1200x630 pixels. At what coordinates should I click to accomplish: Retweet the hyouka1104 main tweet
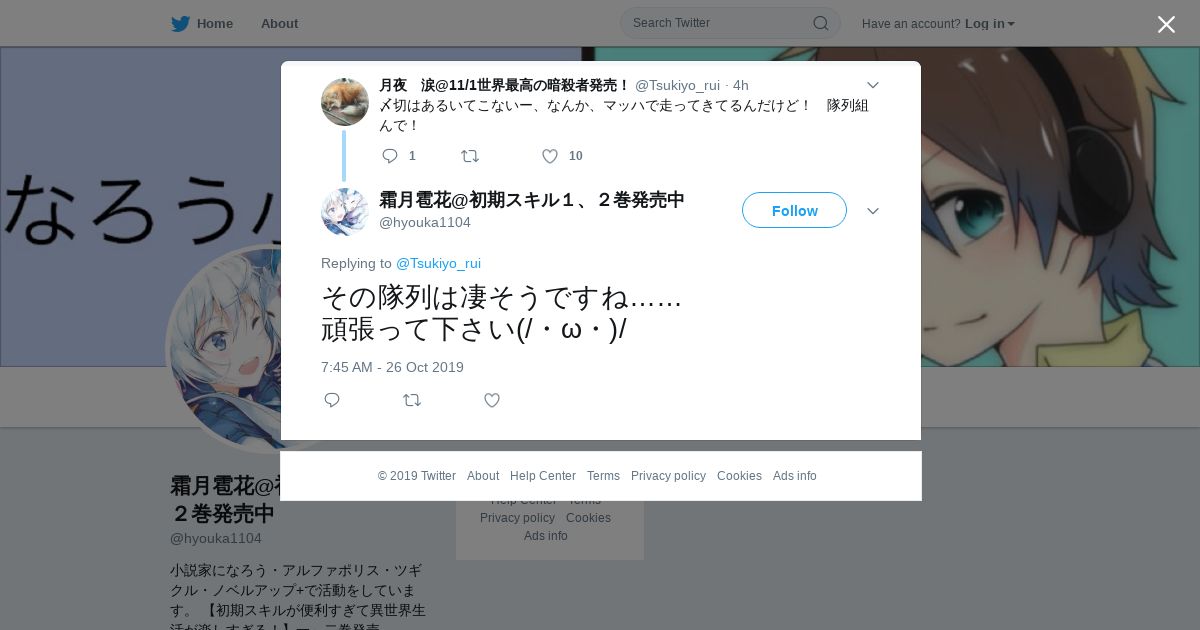tap(412, 400)
